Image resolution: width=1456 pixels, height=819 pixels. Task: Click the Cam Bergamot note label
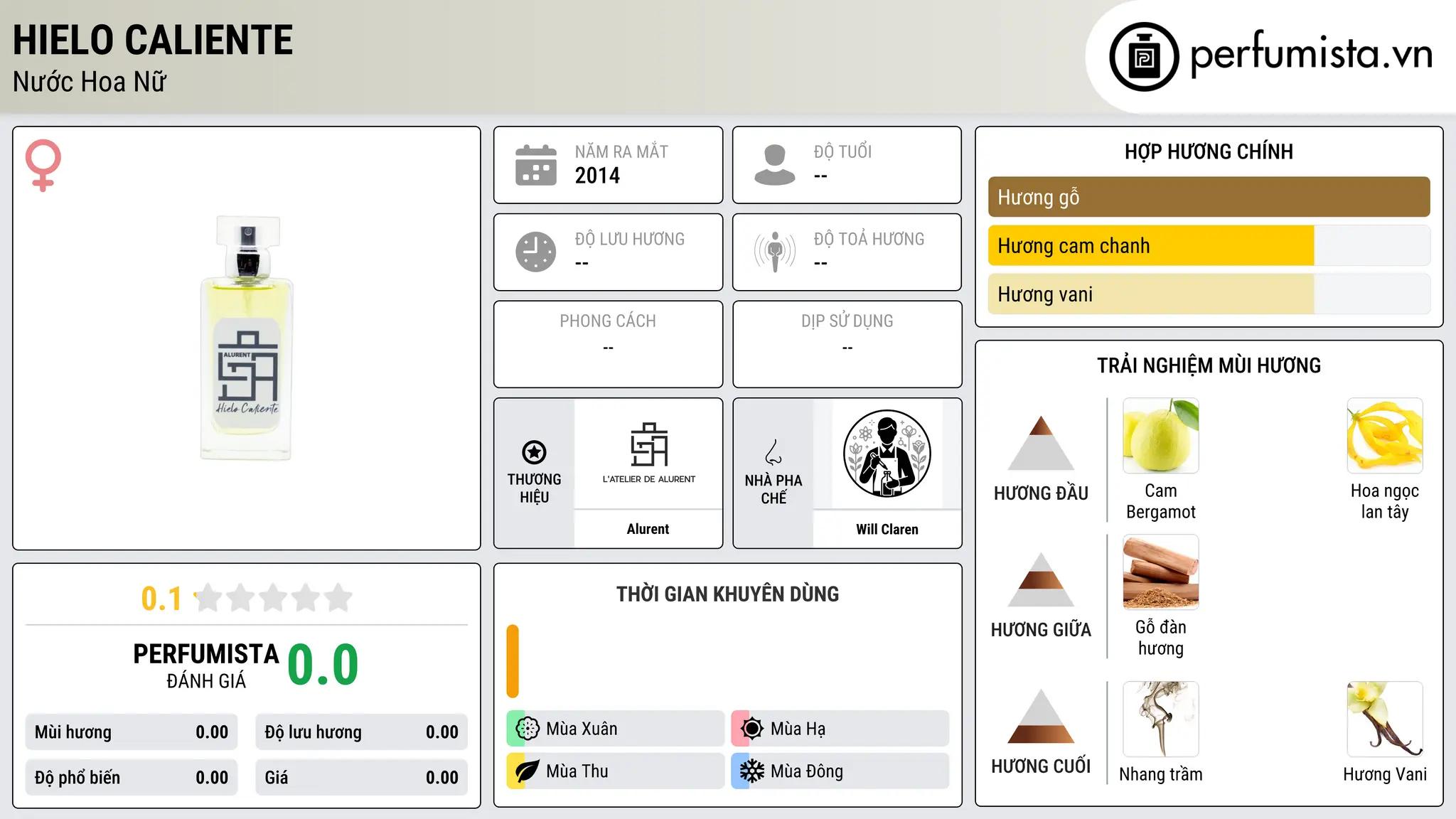1161,501
